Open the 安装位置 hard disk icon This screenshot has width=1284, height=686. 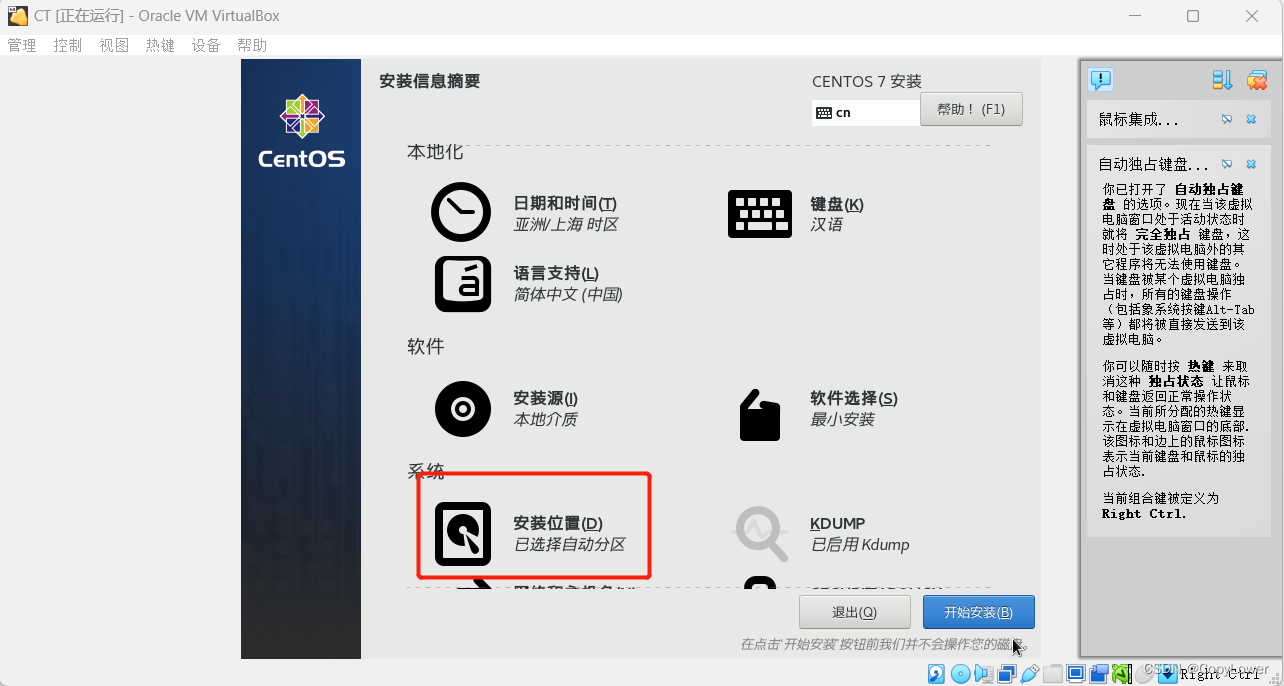(463, 533)
